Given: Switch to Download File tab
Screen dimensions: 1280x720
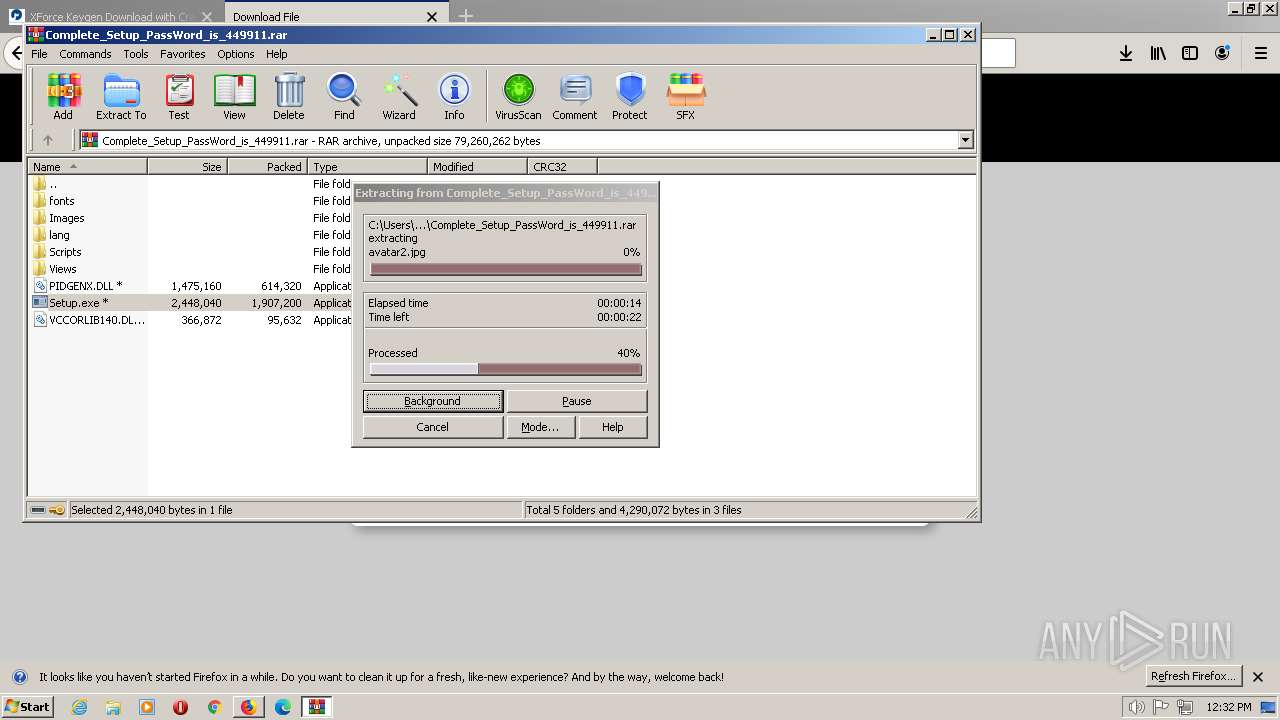Looking at the screenshot, I should pos(335,16).
